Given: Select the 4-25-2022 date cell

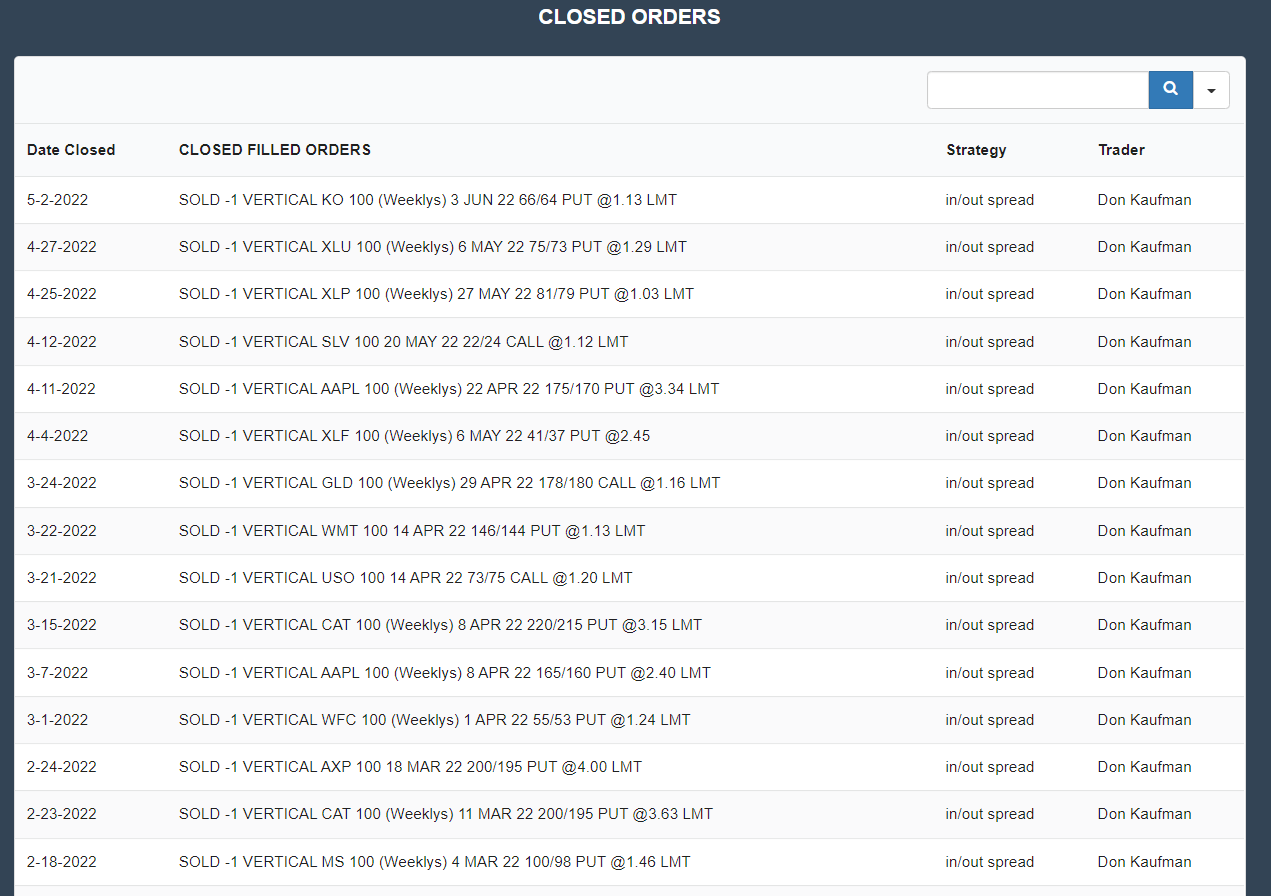Looking at the screenshot, I should [x=62, y=294].
